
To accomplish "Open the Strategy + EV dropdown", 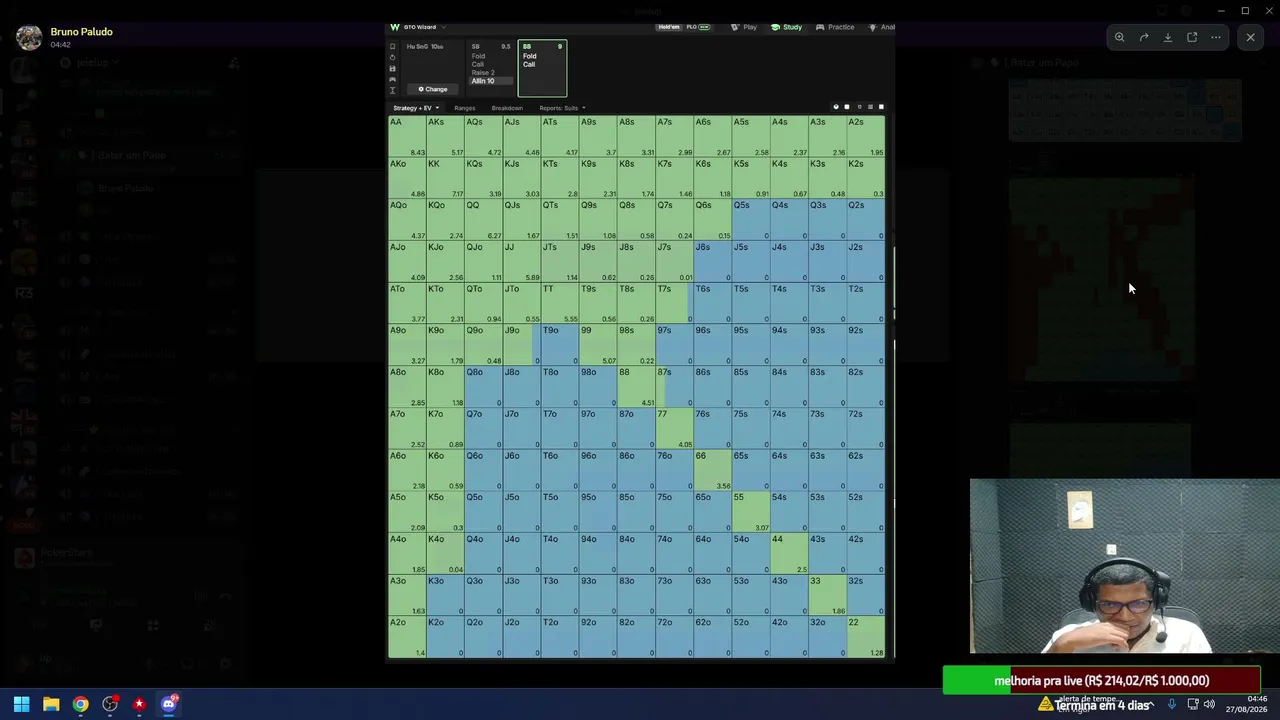I will pyautogui.click(x=416, y=108).
